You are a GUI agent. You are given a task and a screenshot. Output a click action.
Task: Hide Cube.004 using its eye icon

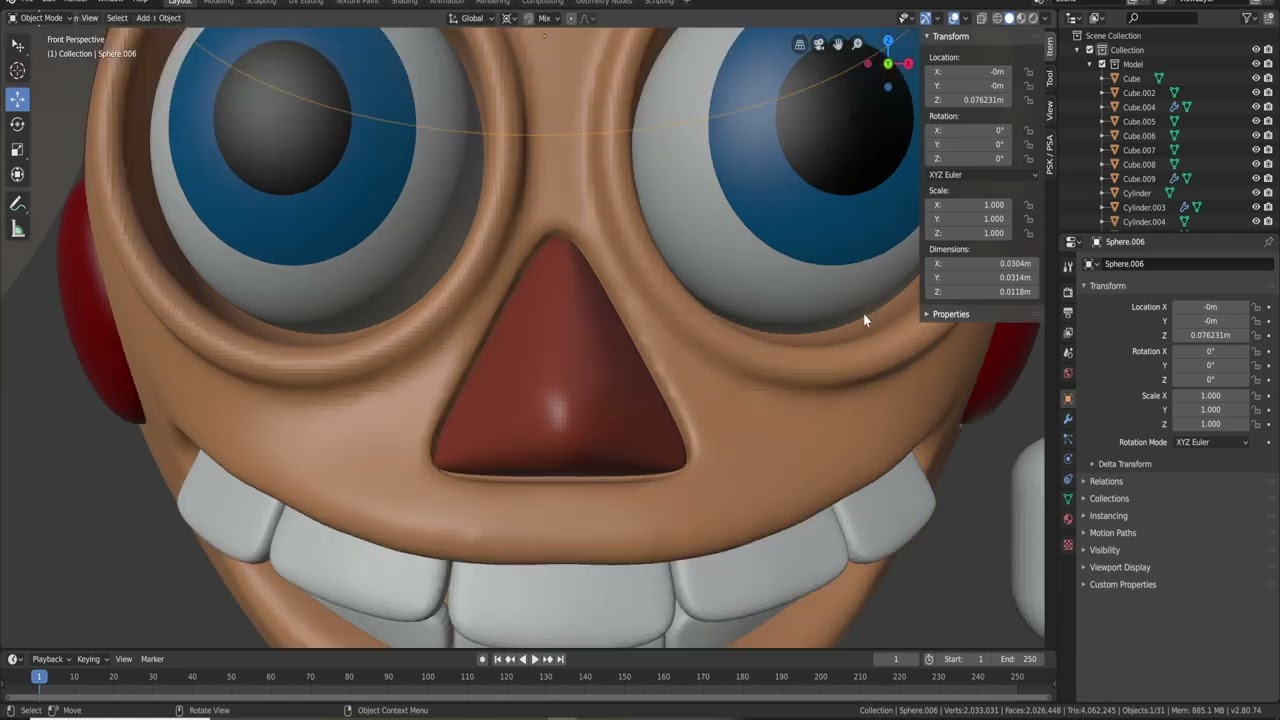[1256, 107]
